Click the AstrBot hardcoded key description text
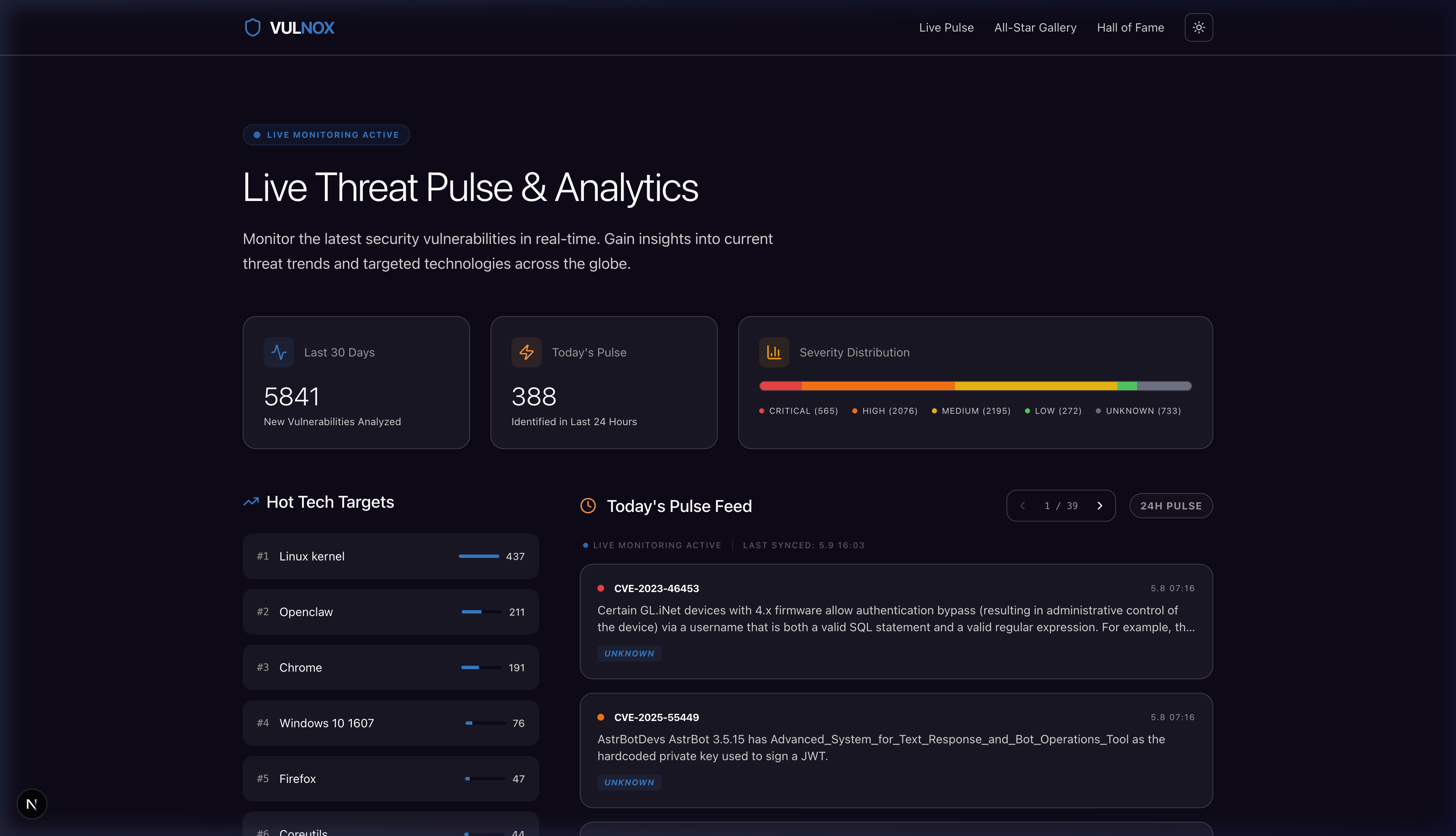The width and height of the screenshot is (1456, 836). pyautogui.click(x=881, y=748)
